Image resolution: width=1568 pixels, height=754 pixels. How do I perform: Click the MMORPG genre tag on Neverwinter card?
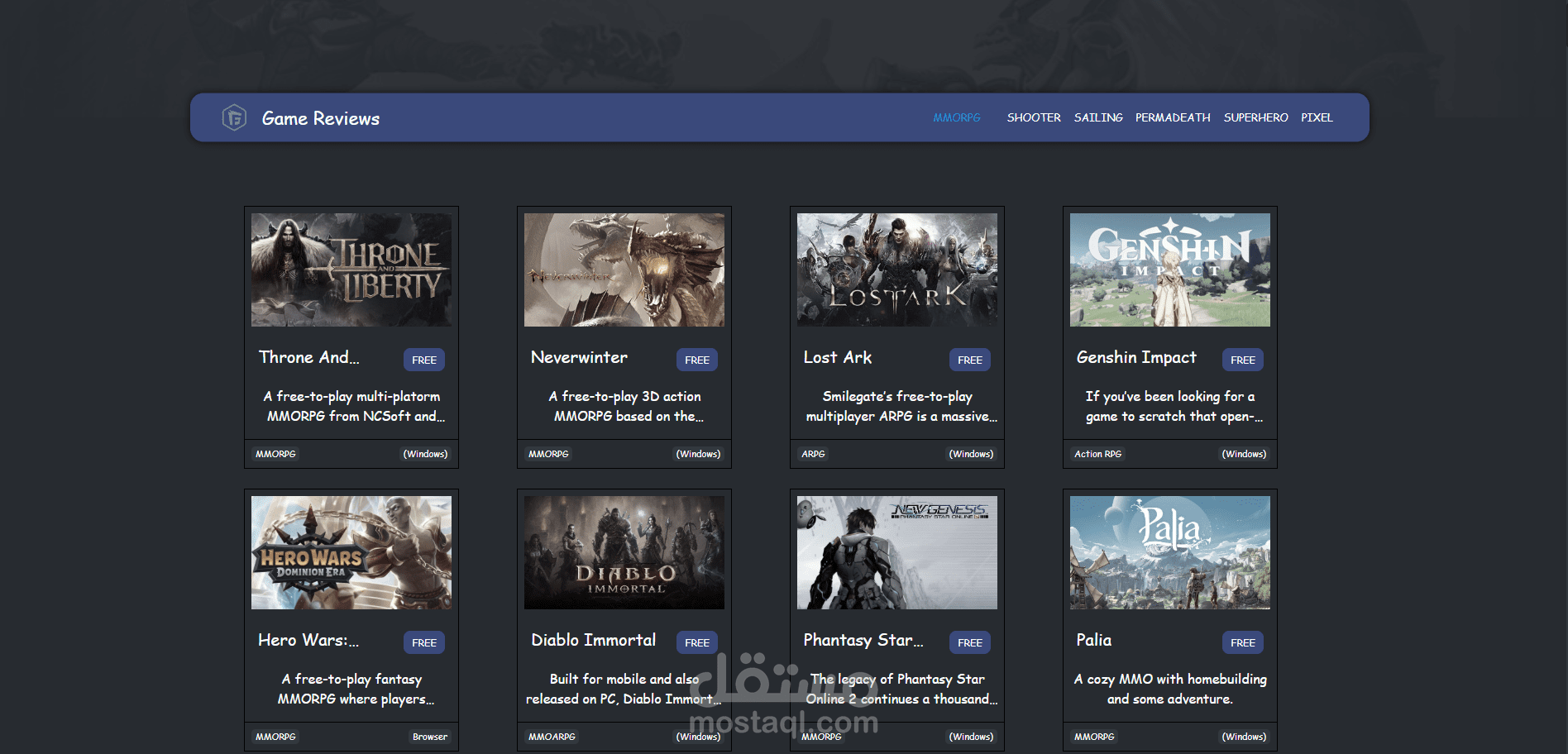coord(548,454)
